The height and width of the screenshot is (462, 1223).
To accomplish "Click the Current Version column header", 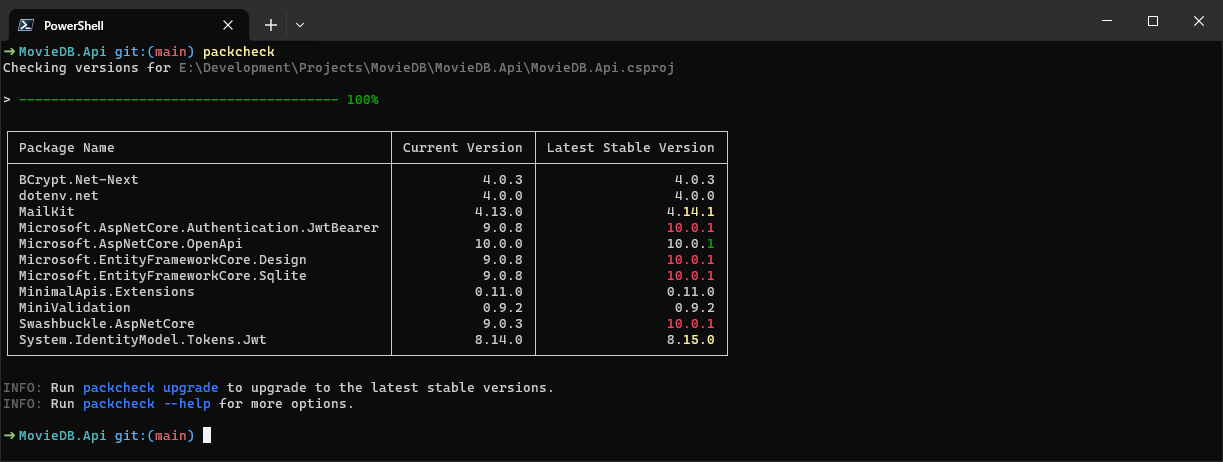I will click(x=462, y=148).
